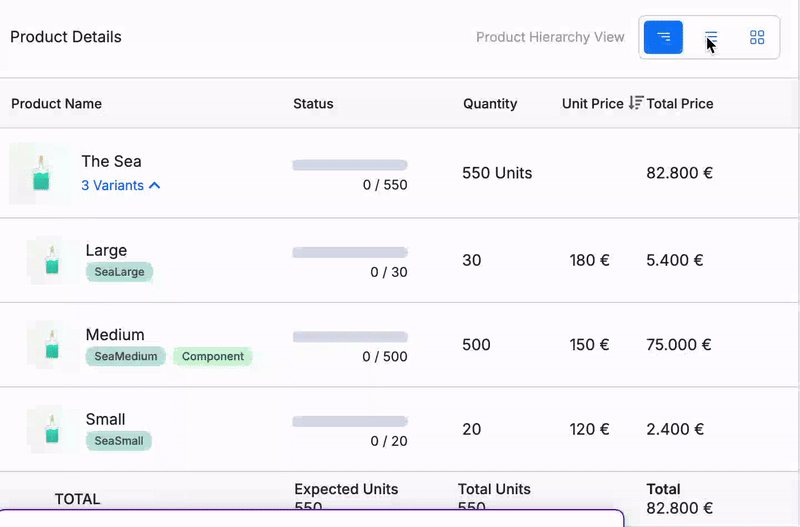Image resolution: width=800 pixels, height=527 pixels.
Task: Click the SeaLarge tag badge
Action: pyautogui.click(x=119, y=272)
